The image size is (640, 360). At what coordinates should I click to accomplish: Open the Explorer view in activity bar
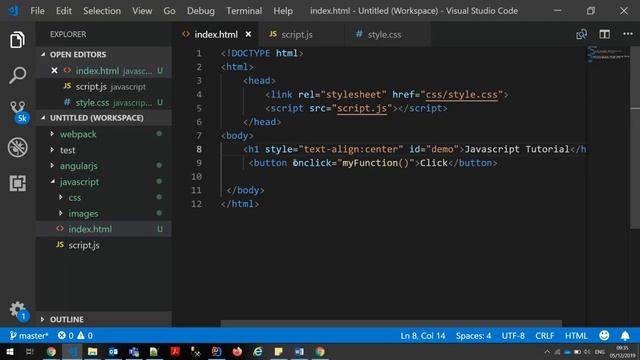point(17,40)
